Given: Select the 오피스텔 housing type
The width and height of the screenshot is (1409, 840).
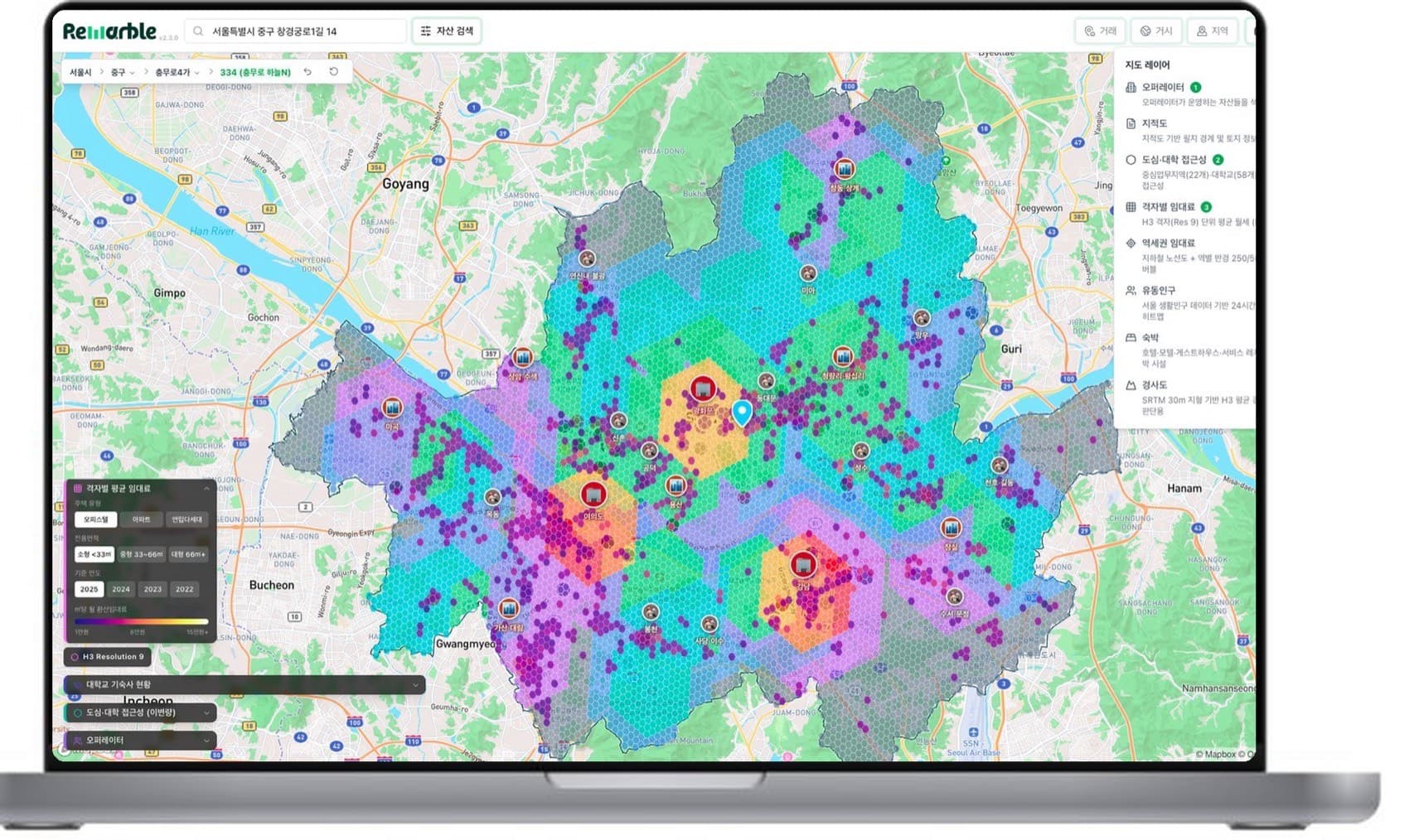Looking at the screenshot, I should point(95,519).
